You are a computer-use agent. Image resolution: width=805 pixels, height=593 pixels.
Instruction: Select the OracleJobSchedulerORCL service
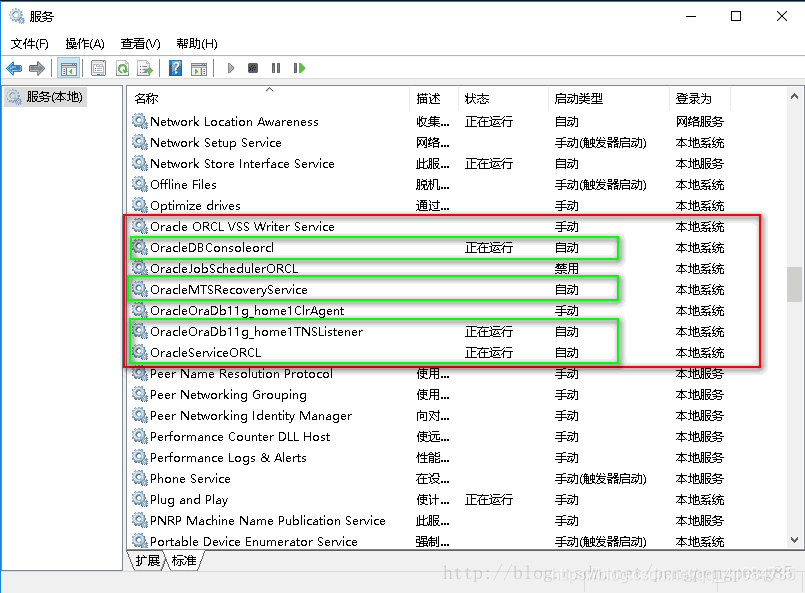429,269
